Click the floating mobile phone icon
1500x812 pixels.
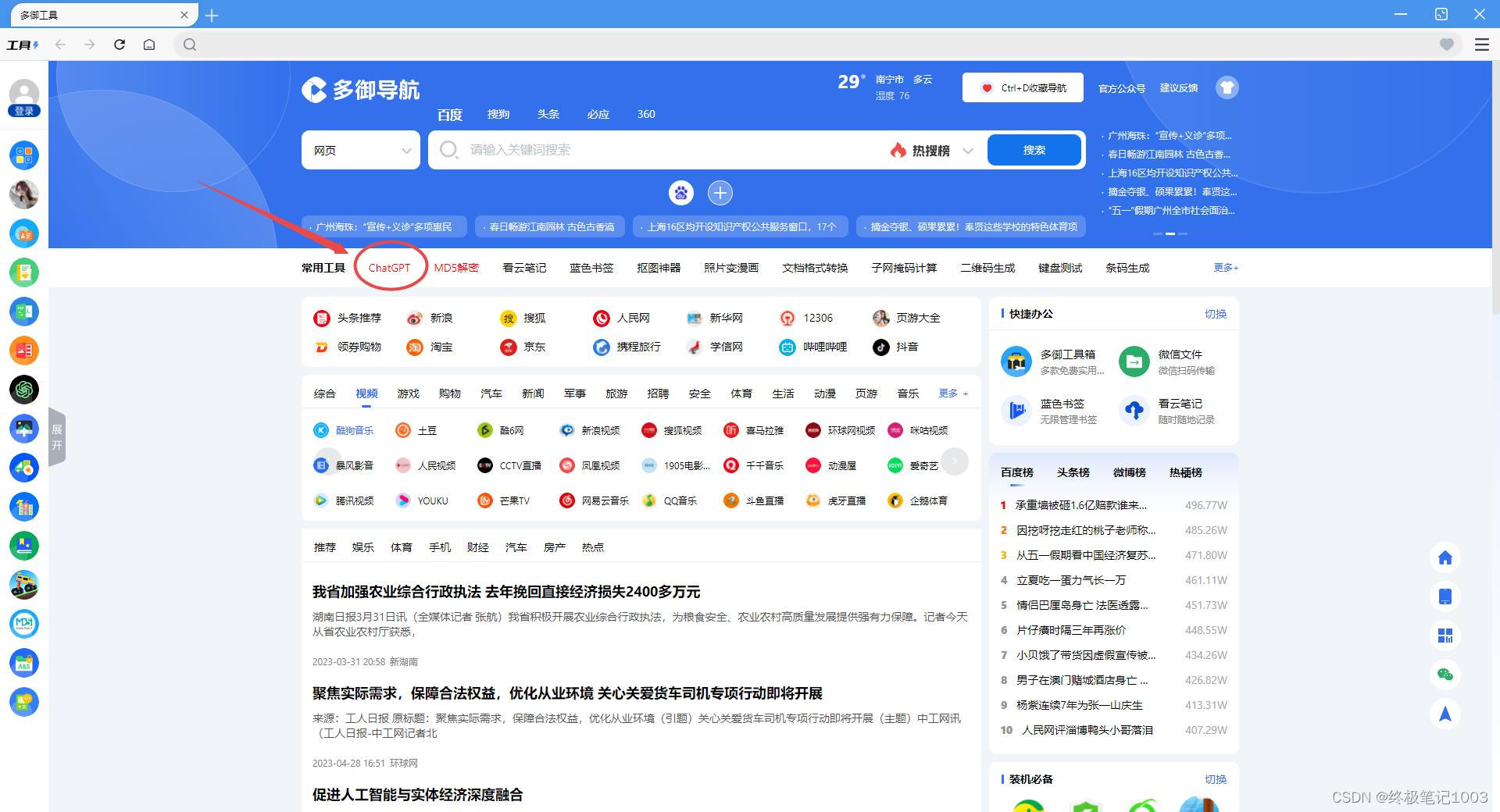[1445, 597]
